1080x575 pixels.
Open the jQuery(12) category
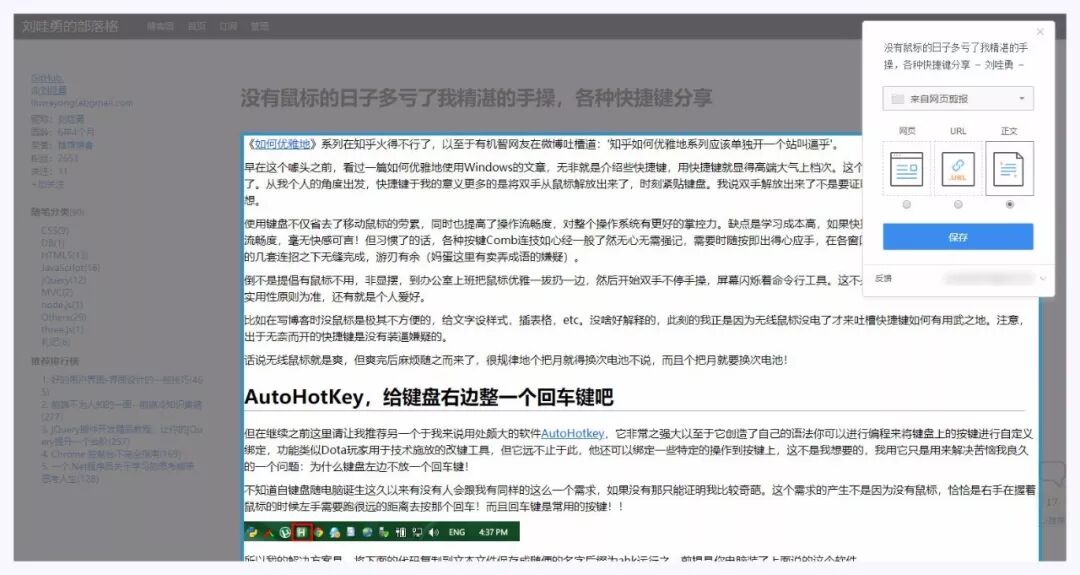(x=64, y=280)
